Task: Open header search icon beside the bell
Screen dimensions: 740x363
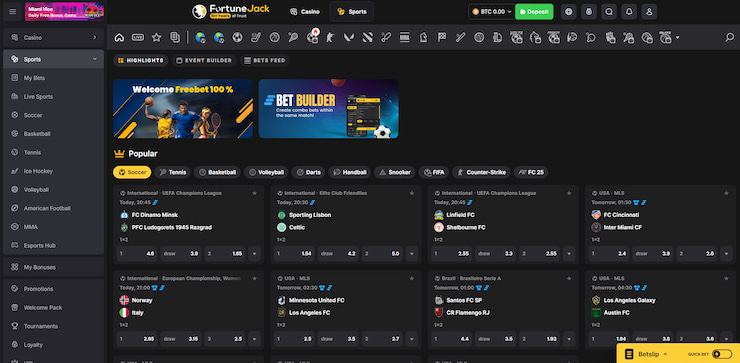Action: [609, 12]
